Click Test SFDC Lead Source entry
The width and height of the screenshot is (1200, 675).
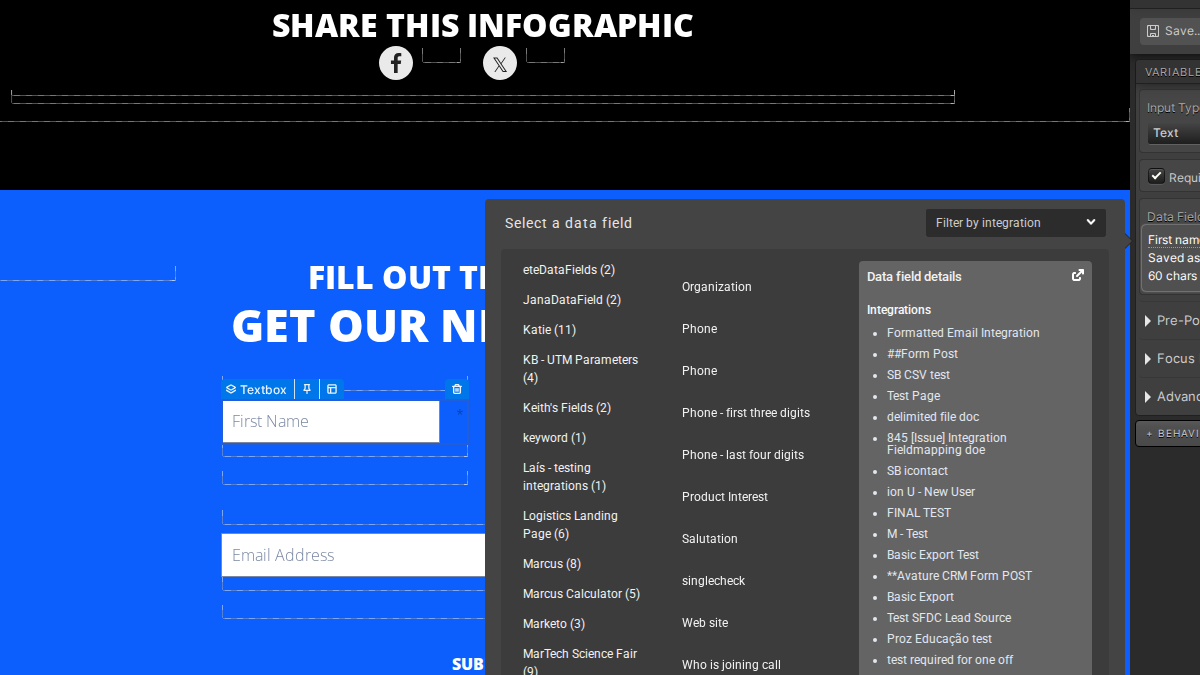click(x=949, y=618)
